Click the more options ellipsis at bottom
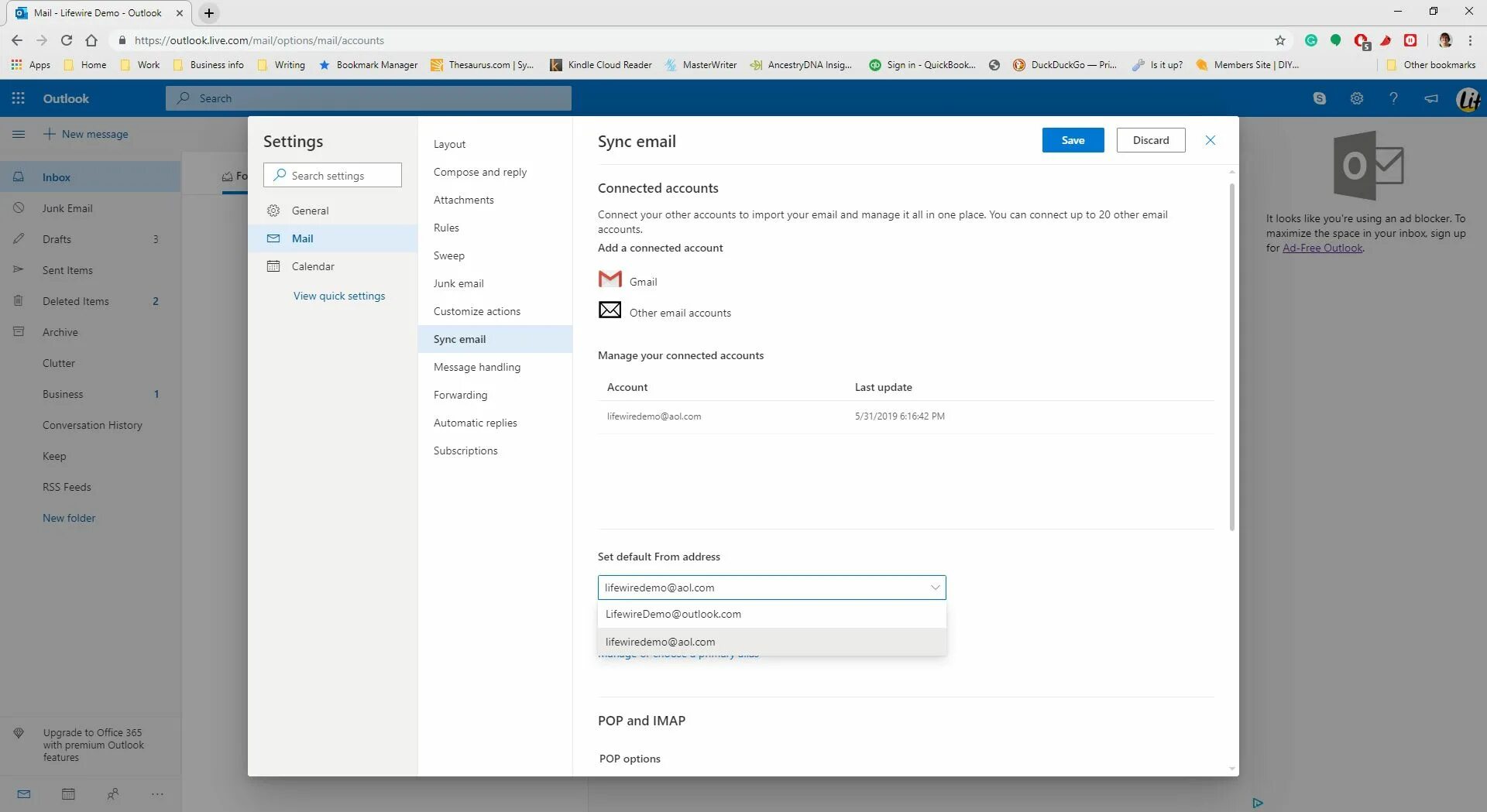Viewport: 1487px width, 812px height. [x=157, y=793]
